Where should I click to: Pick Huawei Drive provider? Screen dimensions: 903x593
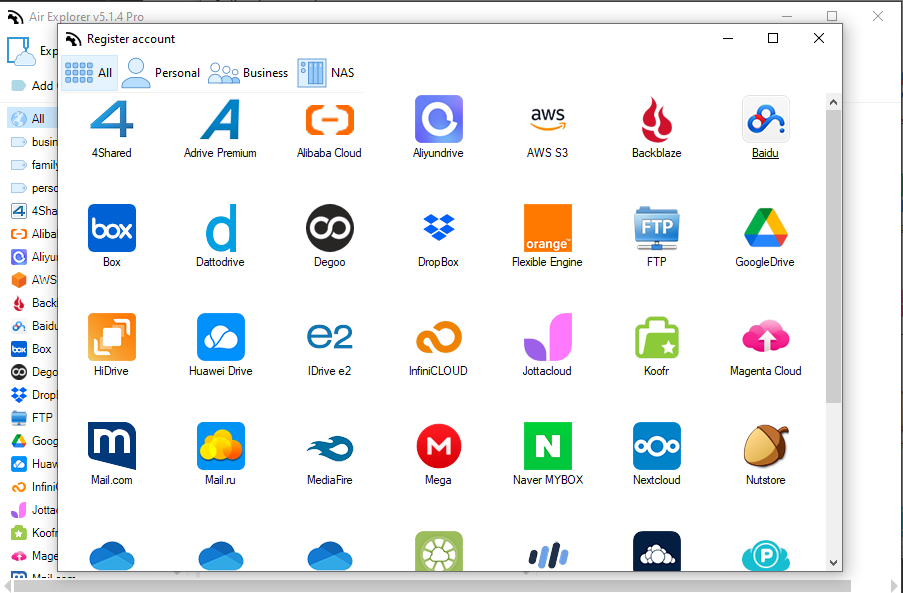(221, 345)
